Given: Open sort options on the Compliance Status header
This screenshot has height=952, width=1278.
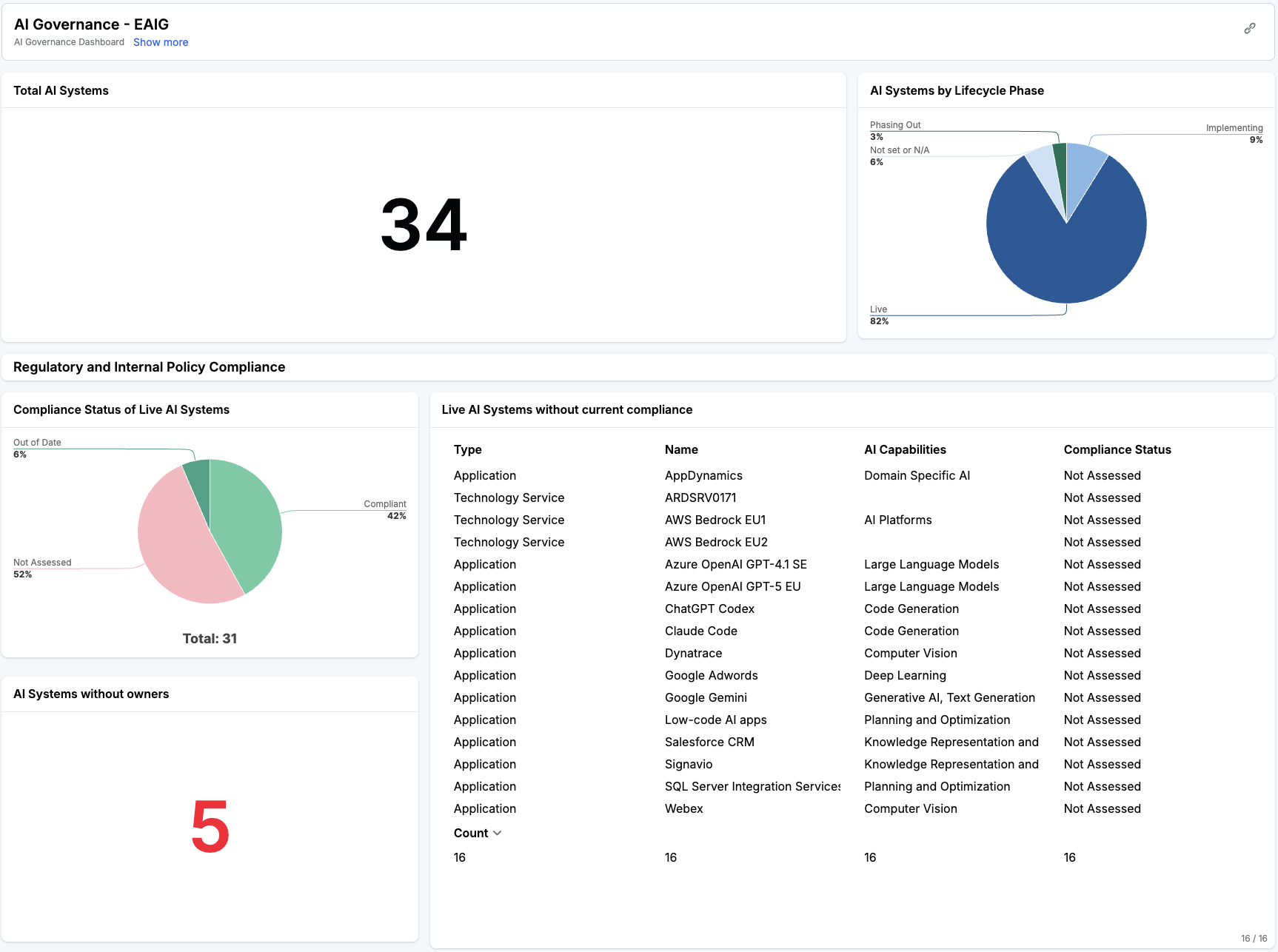Looking at the screenshot, I should point(1117,449).
